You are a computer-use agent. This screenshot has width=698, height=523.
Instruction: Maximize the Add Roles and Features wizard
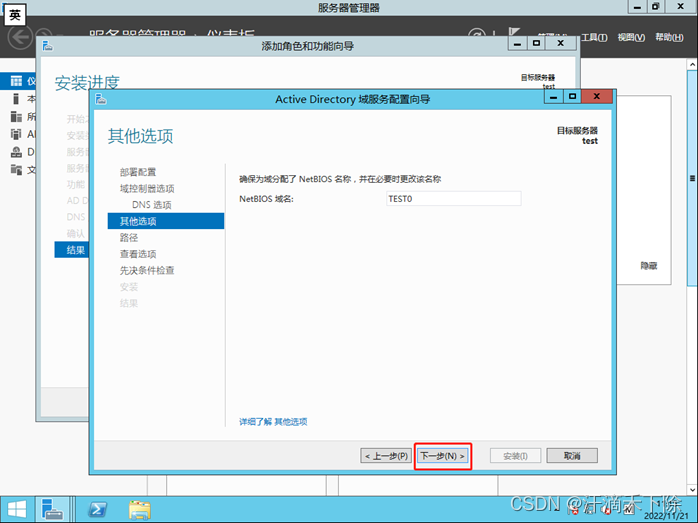(536, 43)
